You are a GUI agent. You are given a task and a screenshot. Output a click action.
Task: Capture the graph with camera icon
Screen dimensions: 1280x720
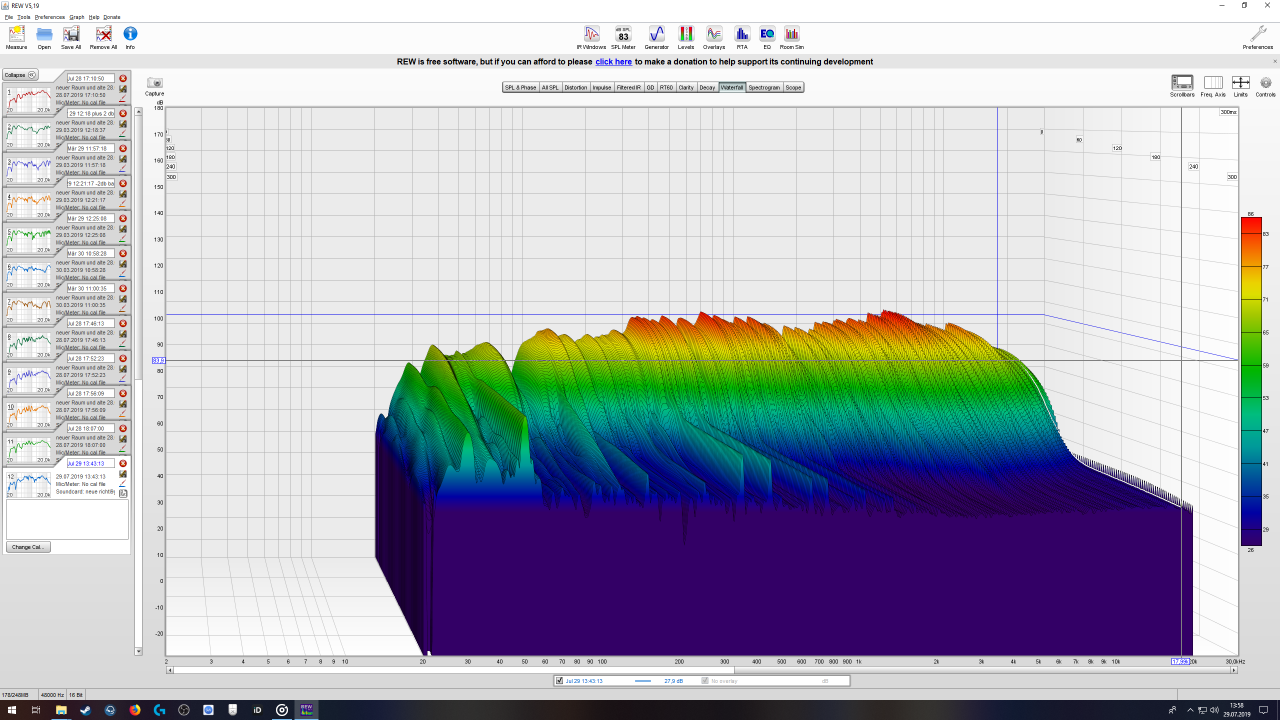154,84
